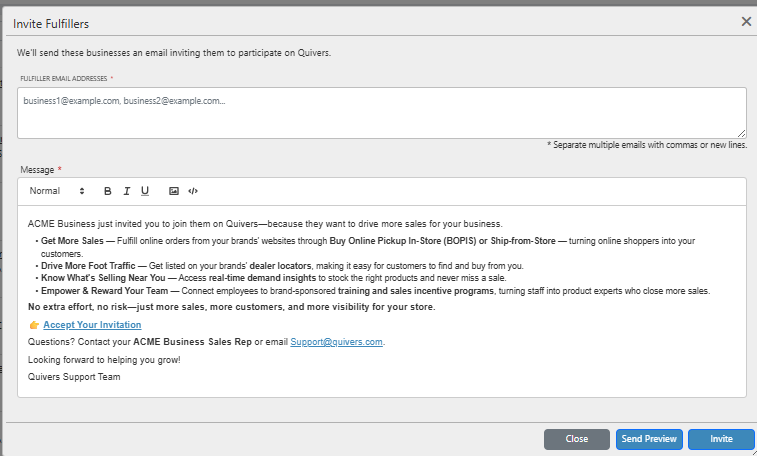
Task: Toggle bold formatting in message editor
Action: (x=108, y=191)
